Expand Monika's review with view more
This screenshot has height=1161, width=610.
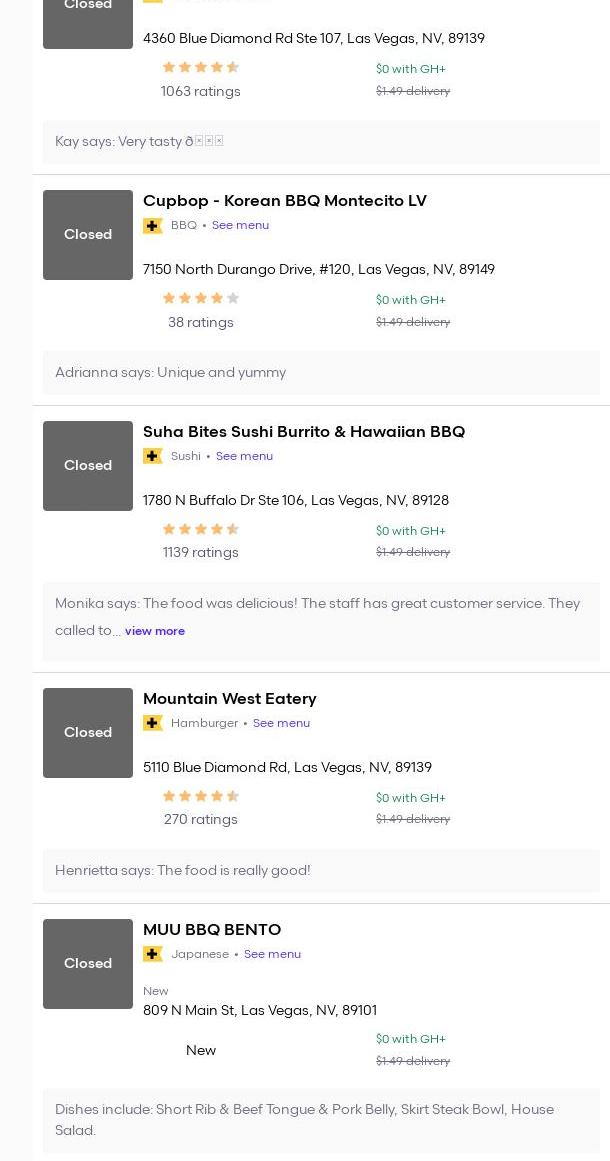[x=155, y=632]
